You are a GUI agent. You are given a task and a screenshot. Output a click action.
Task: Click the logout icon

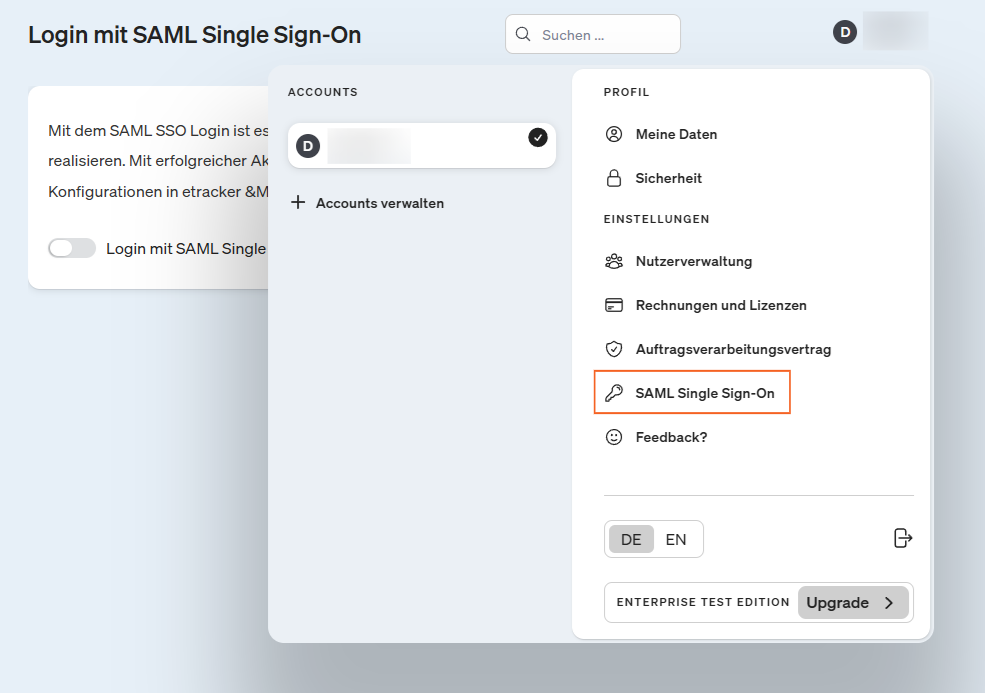coord(902,539)
